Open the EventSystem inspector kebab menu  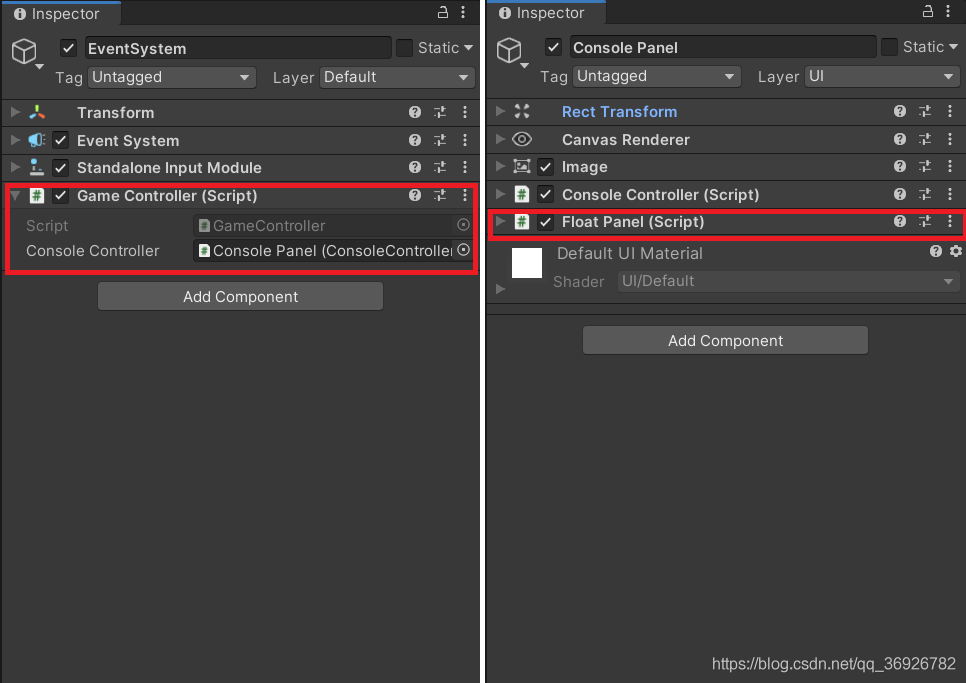click(463, 12)
